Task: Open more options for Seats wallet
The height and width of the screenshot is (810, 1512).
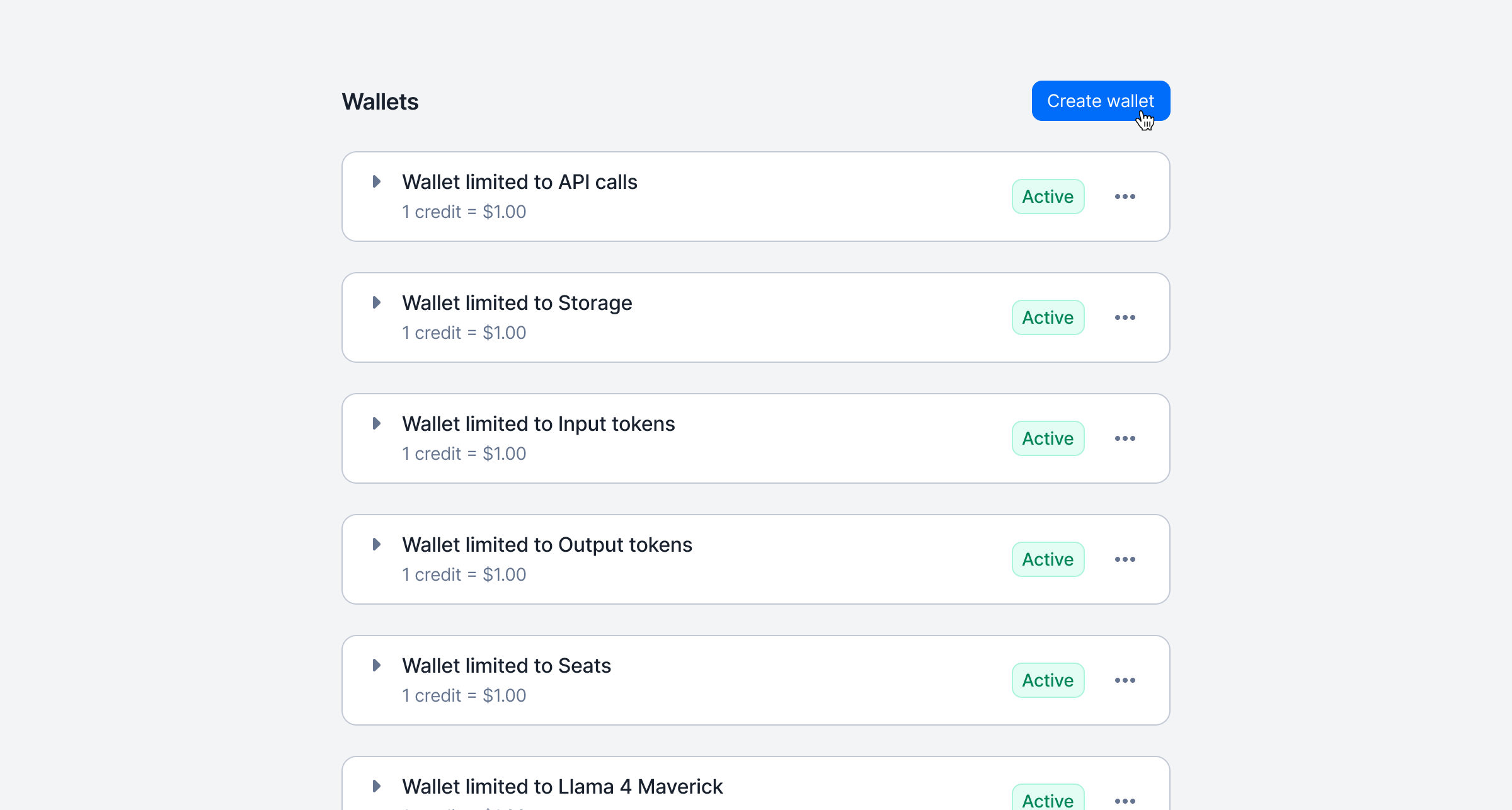Action: coord(1125,680)
